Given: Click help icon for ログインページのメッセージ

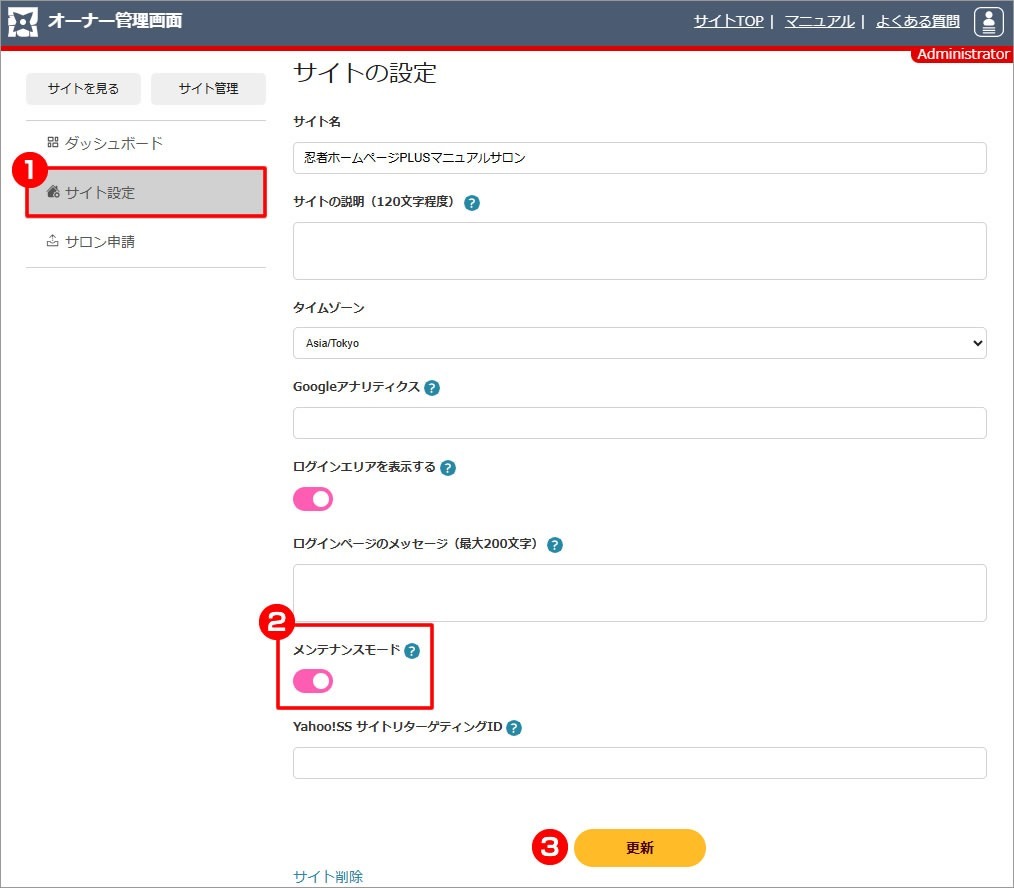Looking at the screenshot, I should (x=555, y=545).
